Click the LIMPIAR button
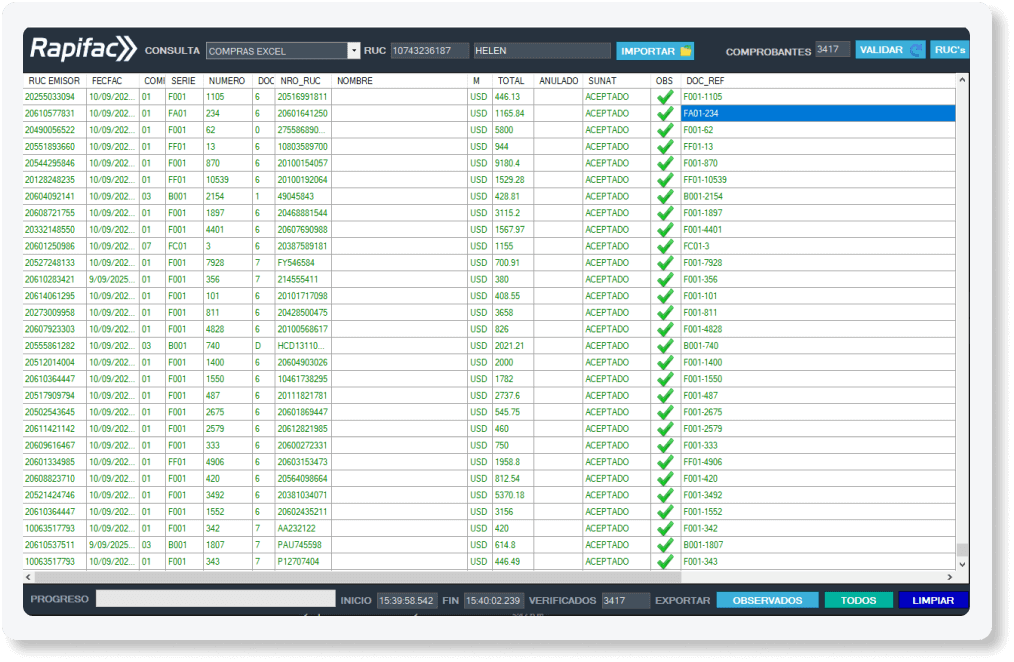 pyautogui.click(x=932, y=601)
